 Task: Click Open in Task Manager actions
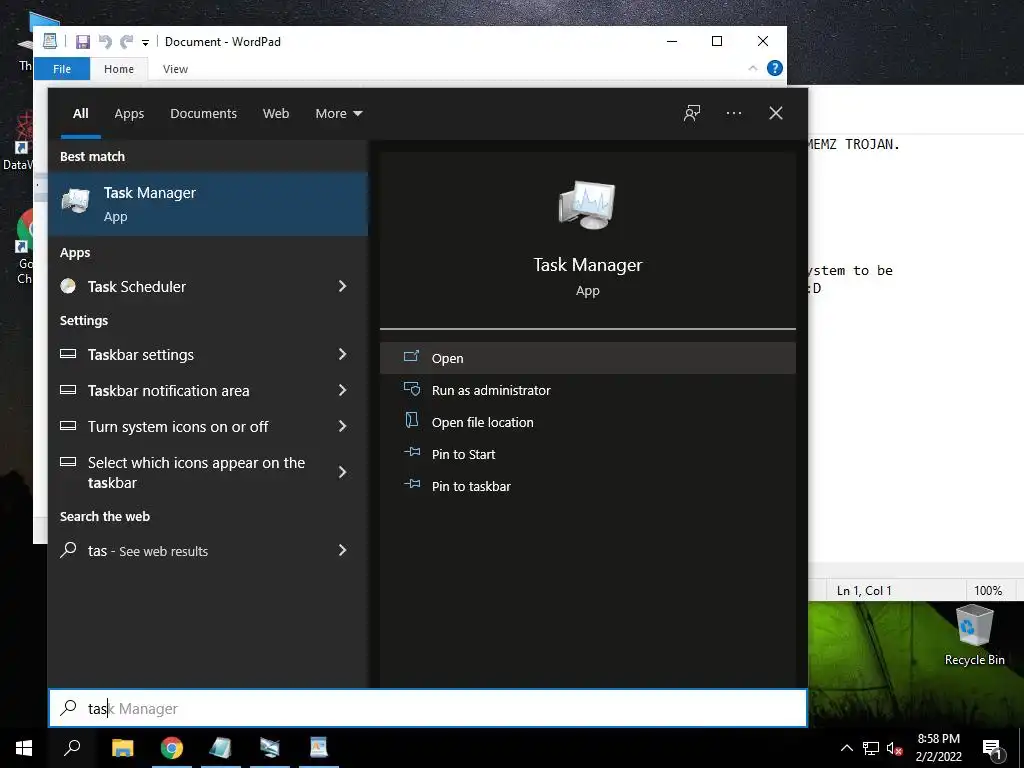(x=587, y=358)
